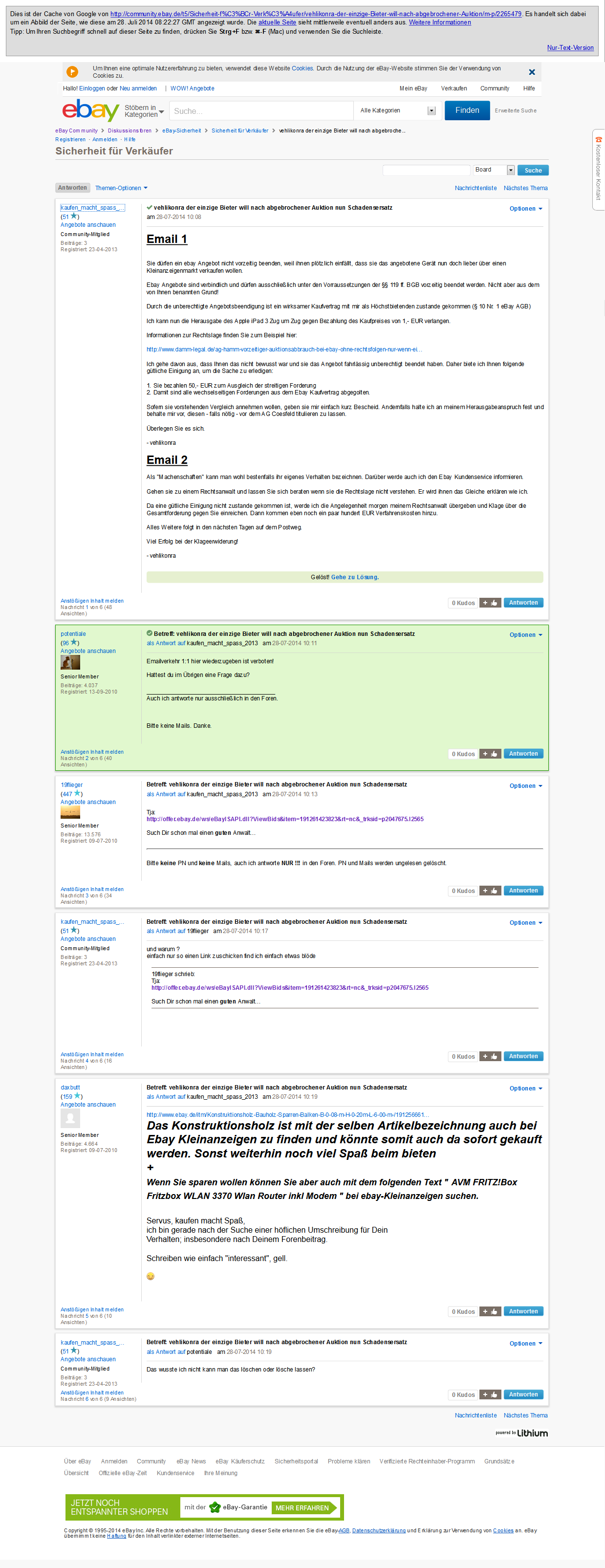Viewport: 605px width, 1568px height.
Task: Reply to 19flieger's message 3 of 6
Action: pyautogui.click(x=523, y=891)
